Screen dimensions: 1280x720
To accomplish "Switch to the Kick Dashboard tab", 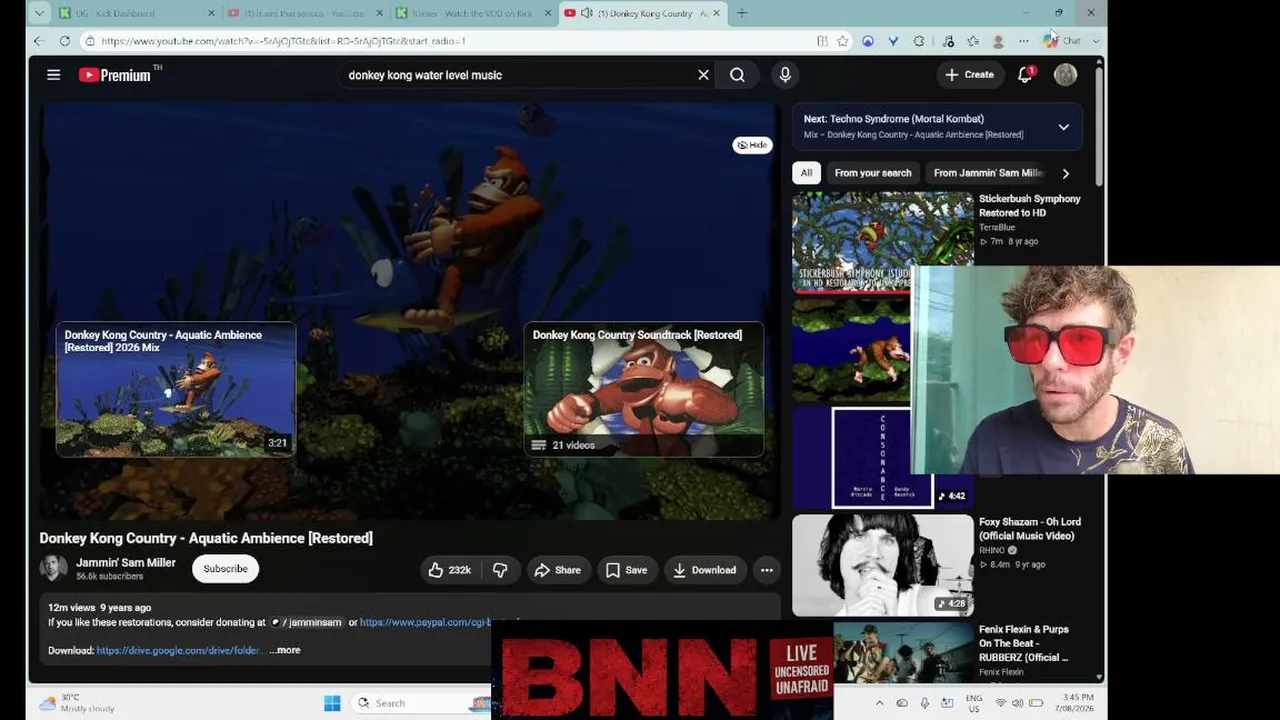I will coord(137,13).
